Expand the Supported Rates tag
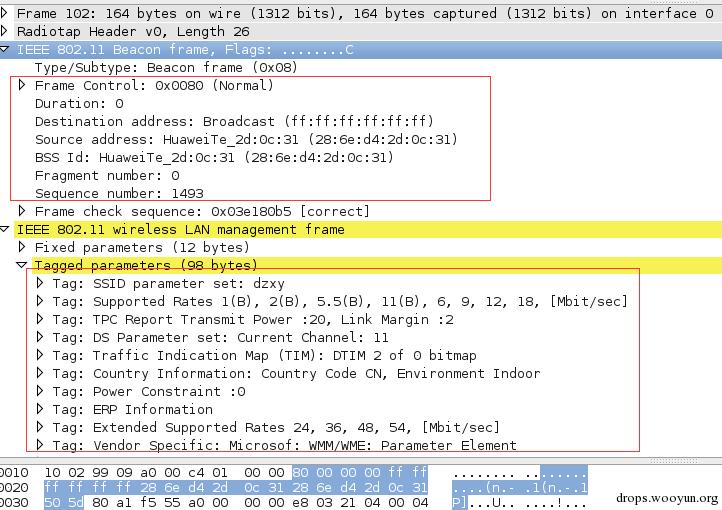 (40, 301)
